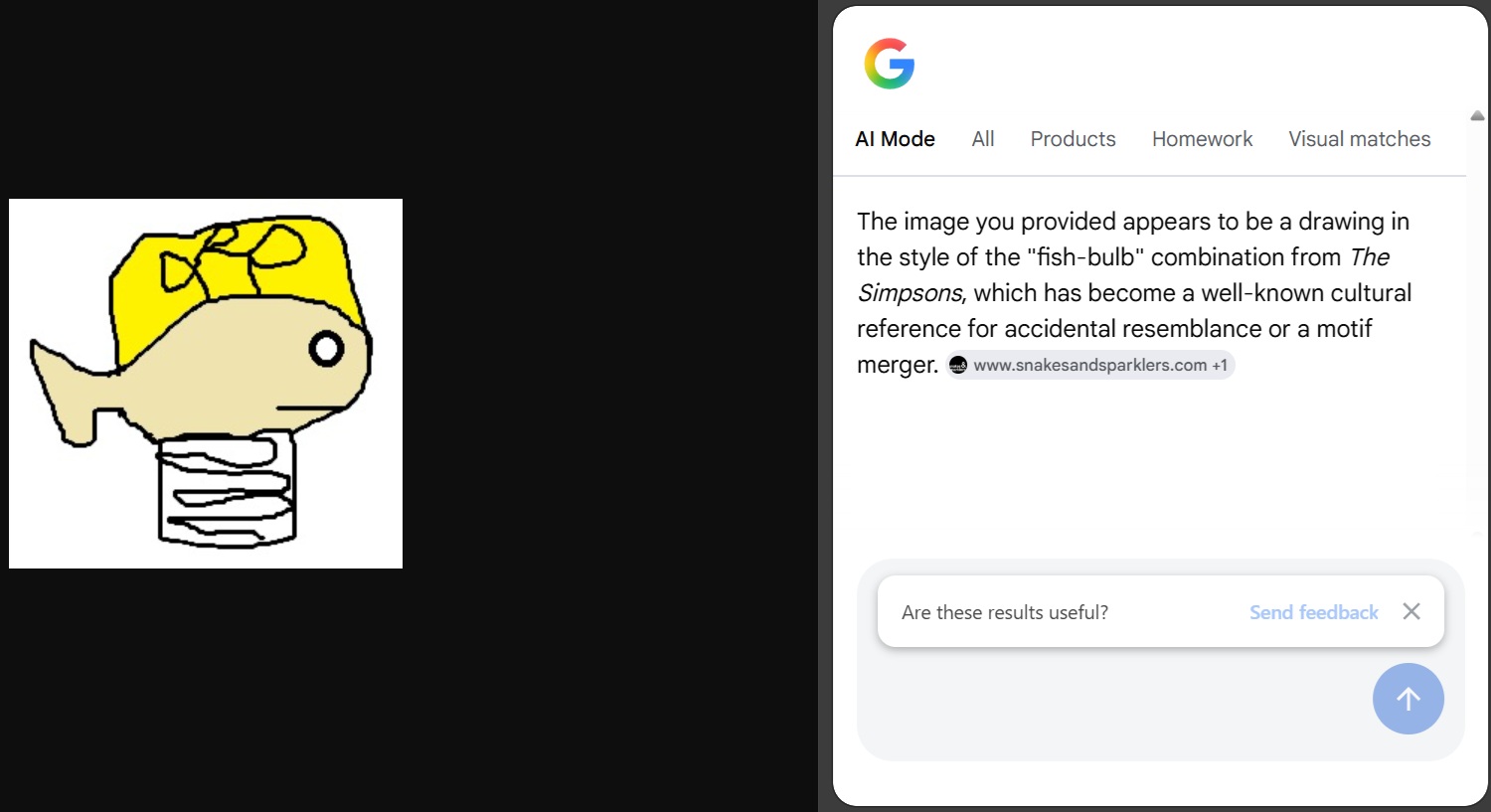
Task: Expand the +1 additional sources indicator
Action: [1220, 365]
